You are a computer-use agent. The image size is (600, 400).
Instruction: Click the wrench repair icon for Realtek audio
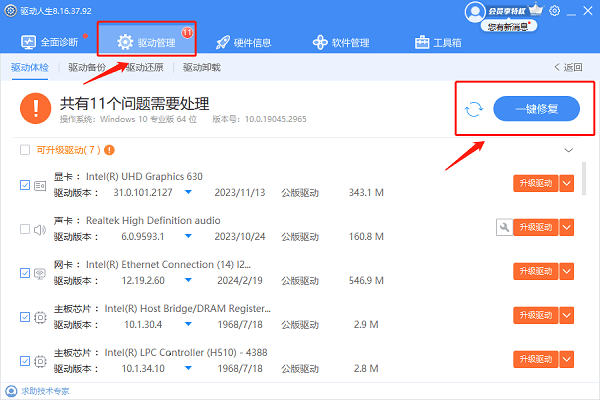[504, 228]
